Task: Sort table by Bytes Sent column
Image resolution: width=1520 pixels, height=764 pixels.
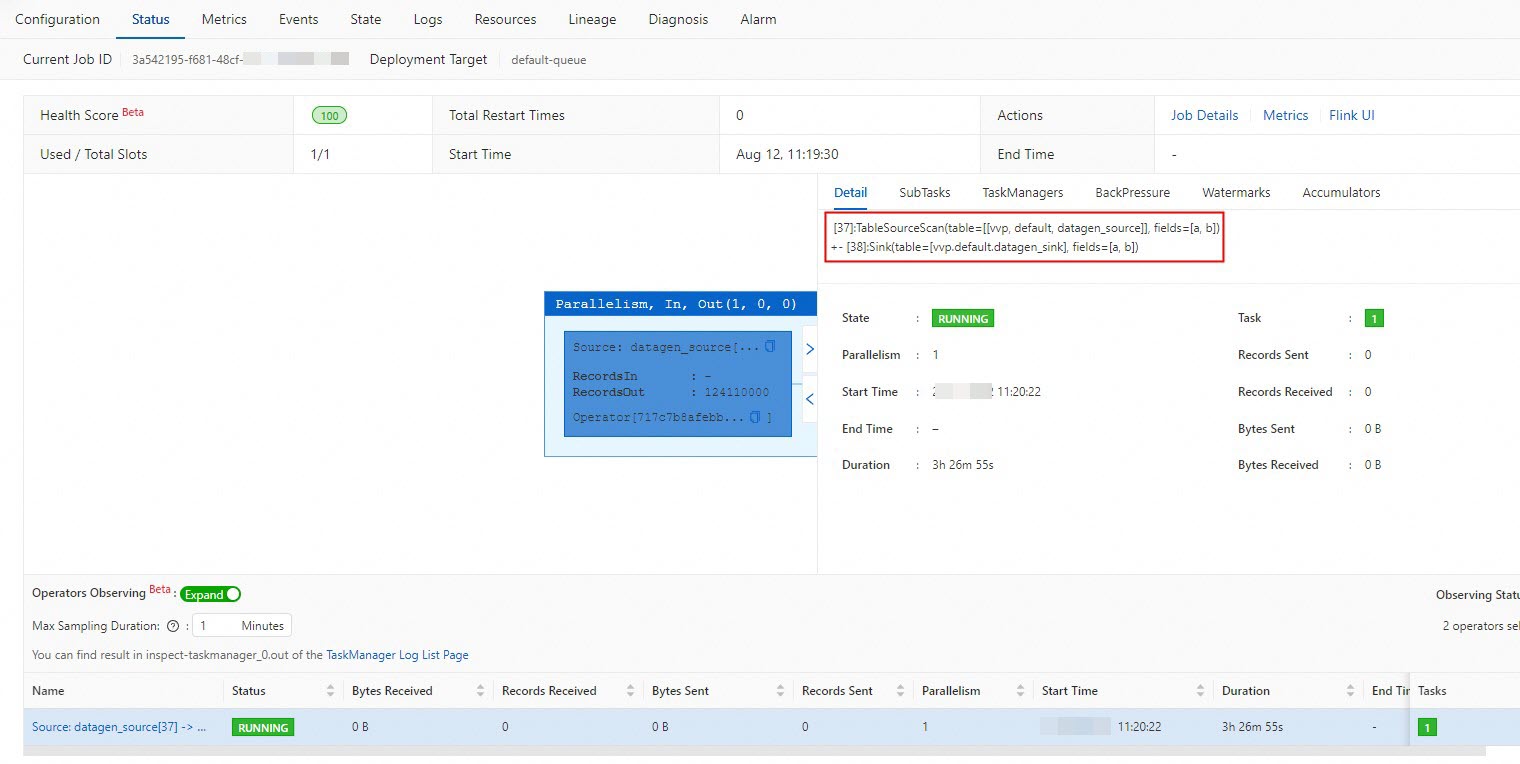Action: [780, 691]
